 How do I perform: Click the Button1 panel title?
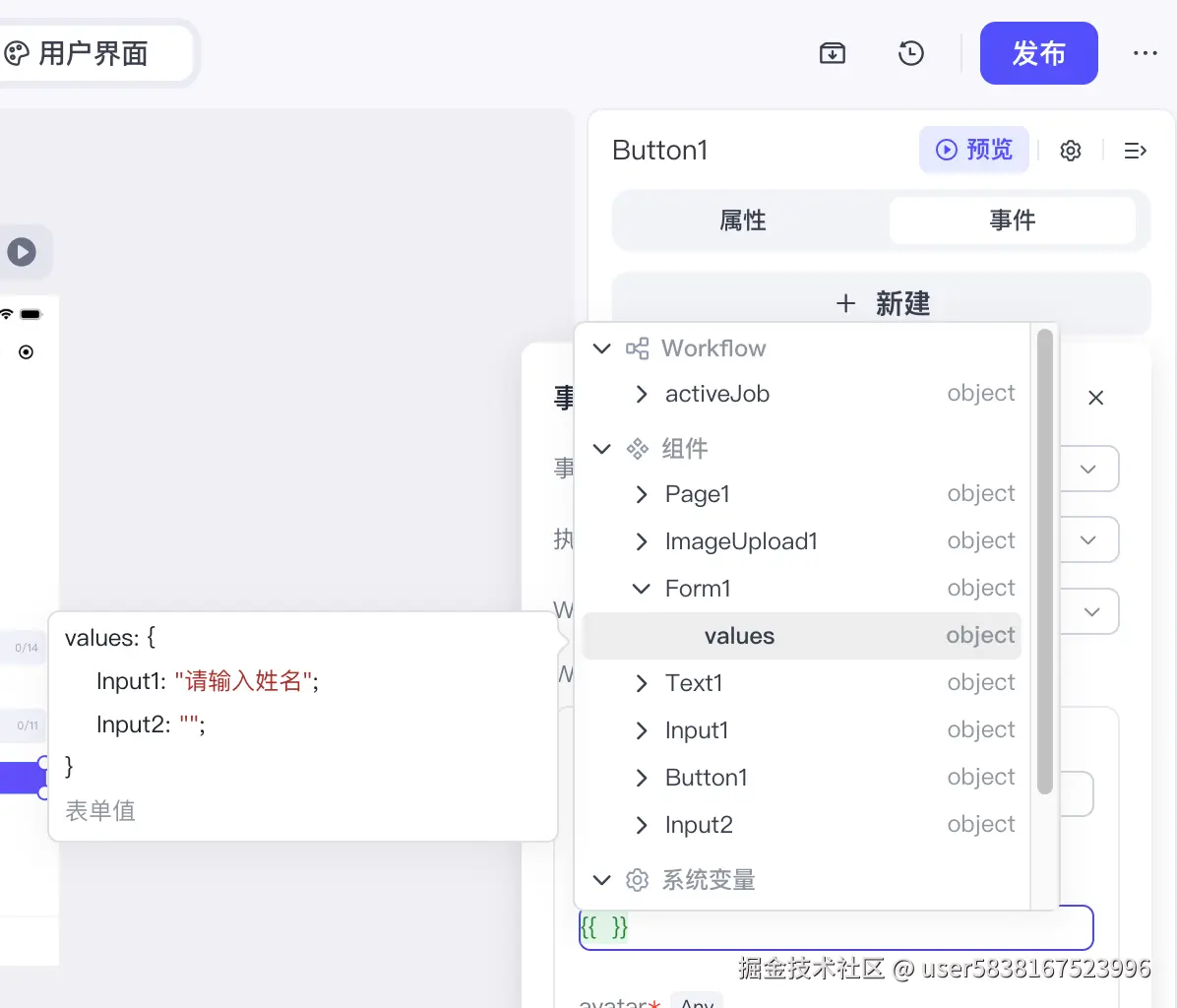659,150
